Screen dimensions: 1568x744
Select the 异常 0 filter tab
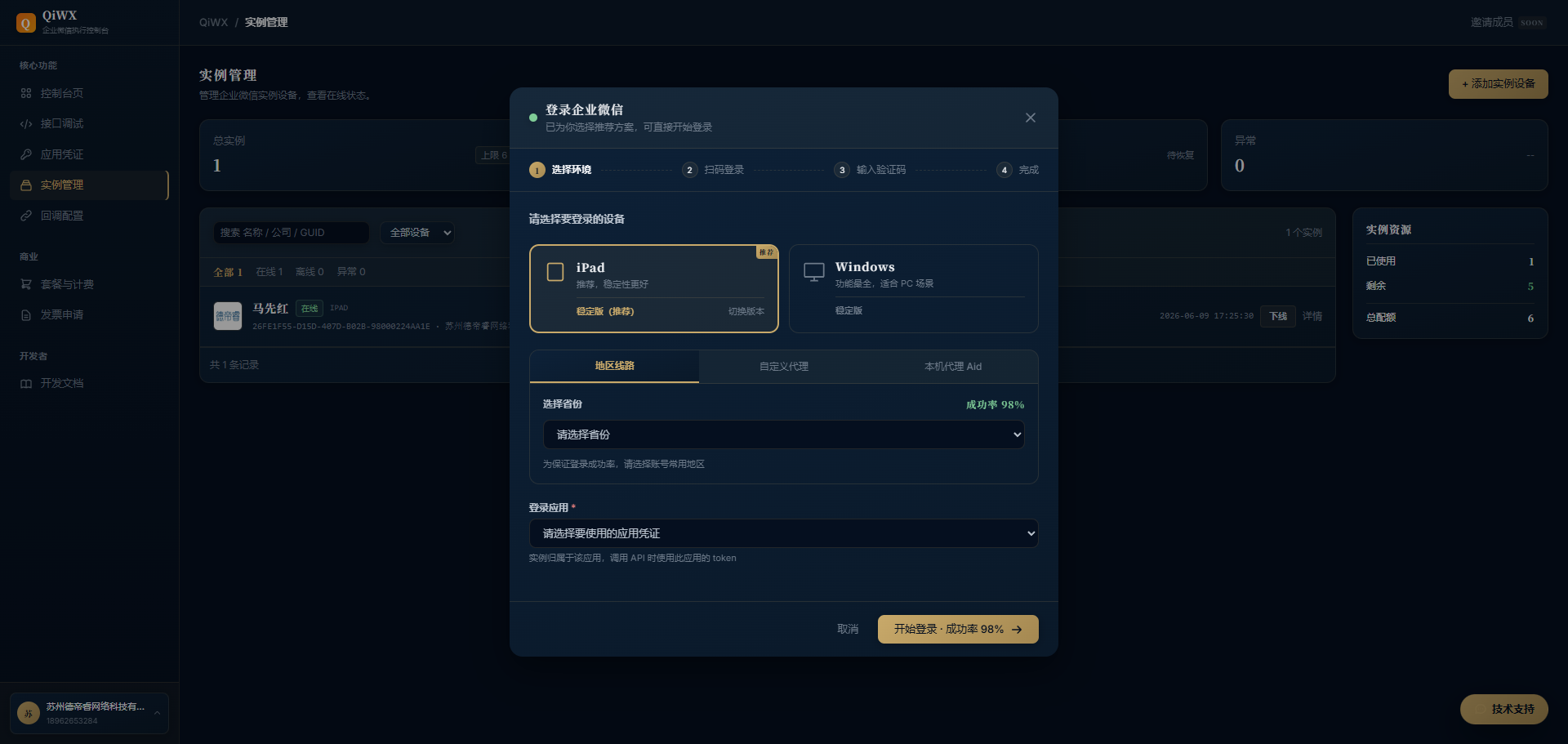[x=351, y=272]
